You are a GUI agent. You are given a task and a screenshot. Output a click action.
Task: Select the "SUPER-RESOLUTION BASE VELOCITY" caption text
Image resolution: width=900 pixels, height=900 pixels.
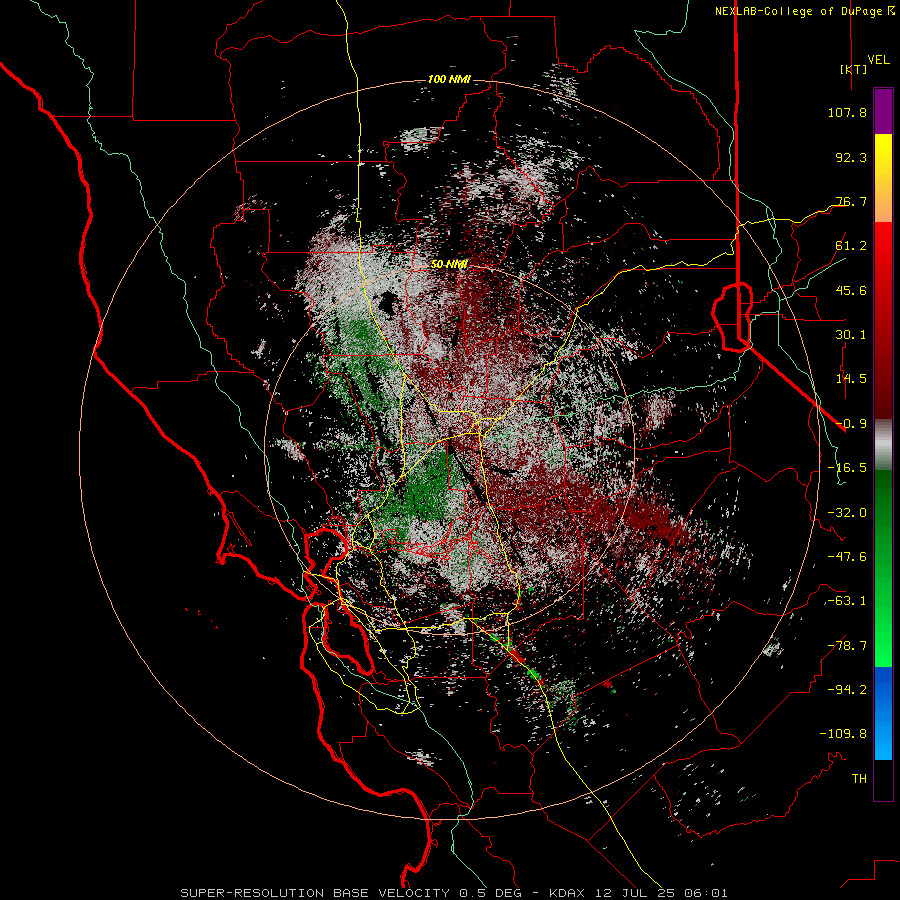coord(315,893)
